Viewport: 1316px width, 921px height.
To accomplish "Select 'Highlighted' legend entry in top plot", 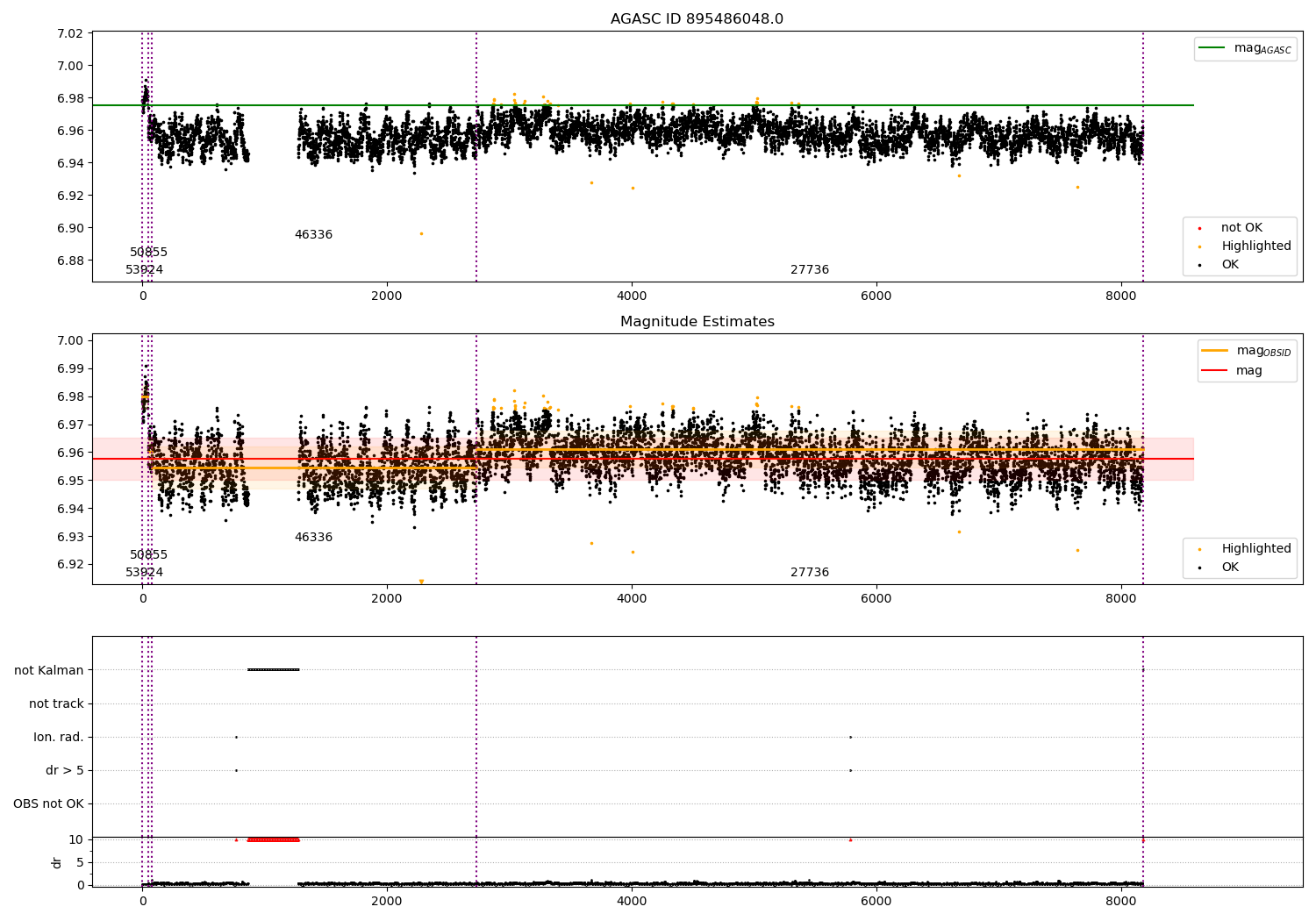I will (x=1255, y=246).
